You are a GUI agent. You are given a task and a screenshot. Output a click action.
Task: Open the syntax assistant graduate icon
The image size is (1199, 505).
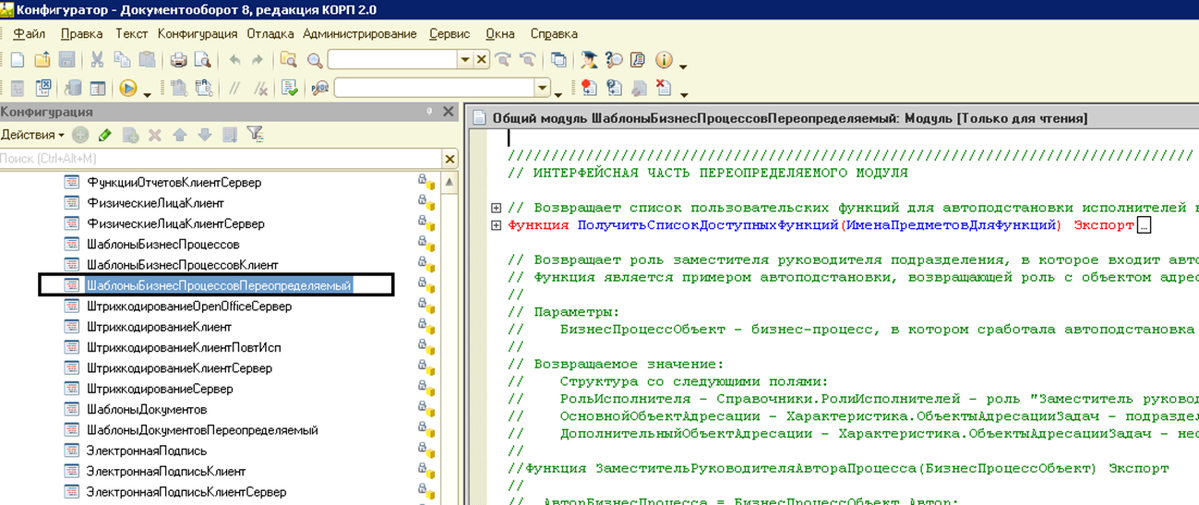(589, 60)
